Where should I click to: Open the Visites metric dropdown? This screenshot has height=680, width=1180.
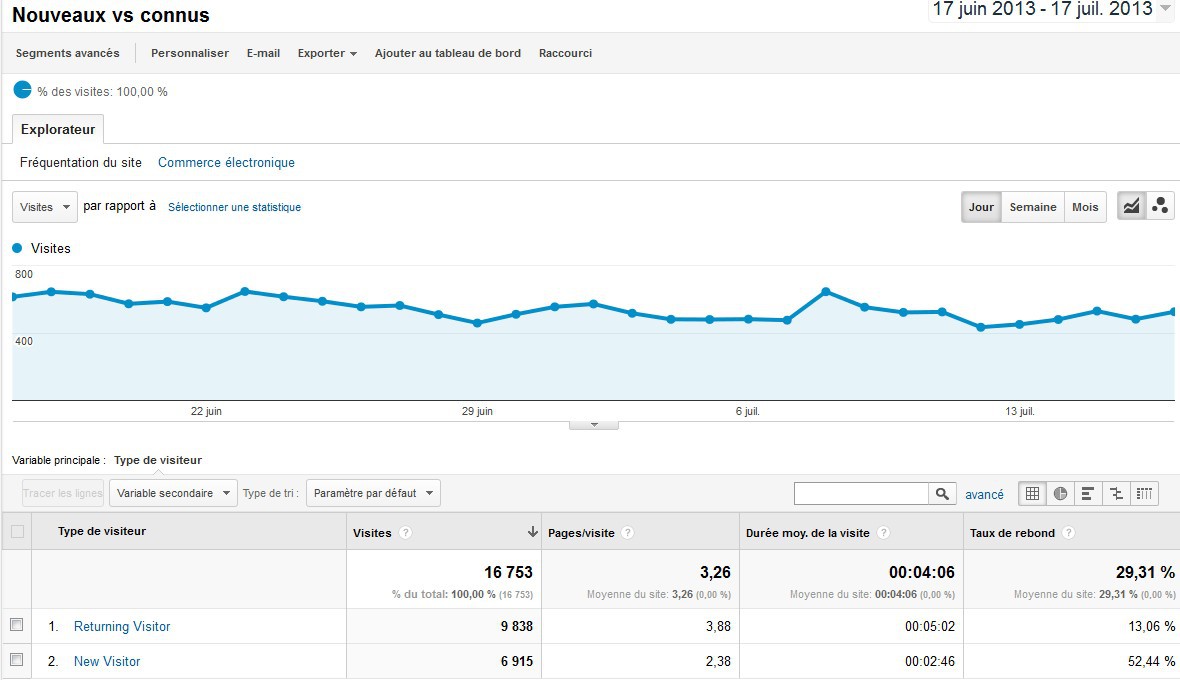click(45, 207)
